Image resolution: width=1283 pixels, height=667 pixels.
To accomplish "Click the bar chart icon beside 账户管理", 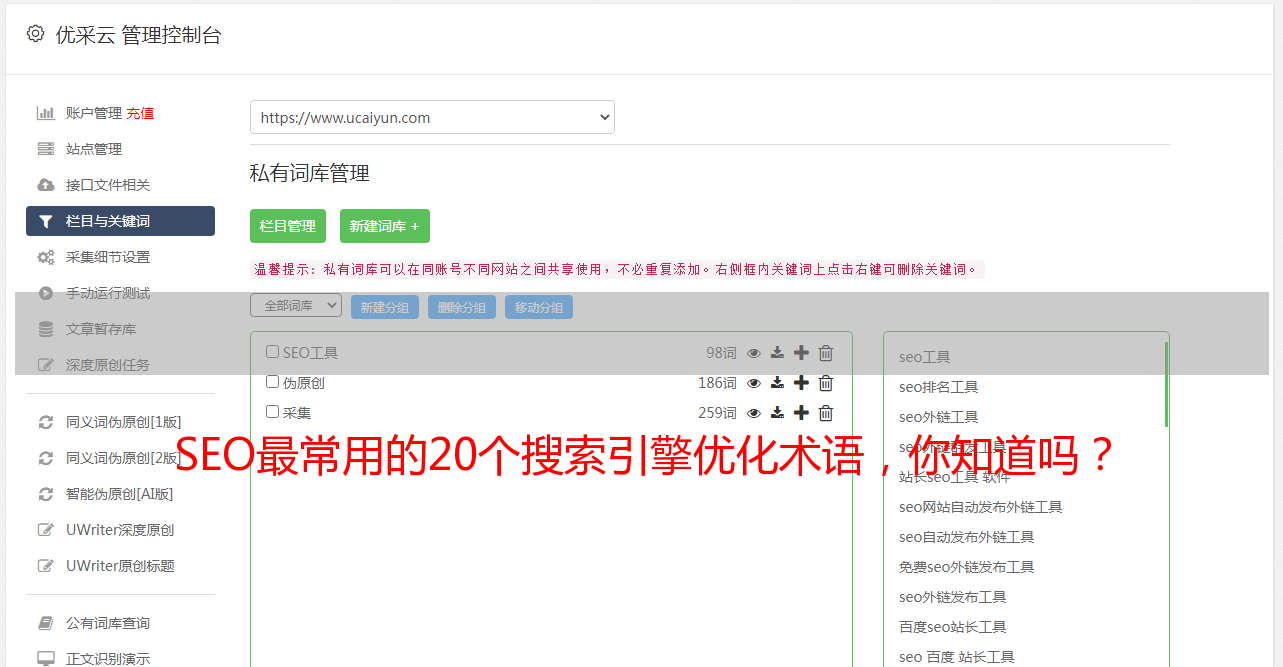I will (x=46, y=113).
